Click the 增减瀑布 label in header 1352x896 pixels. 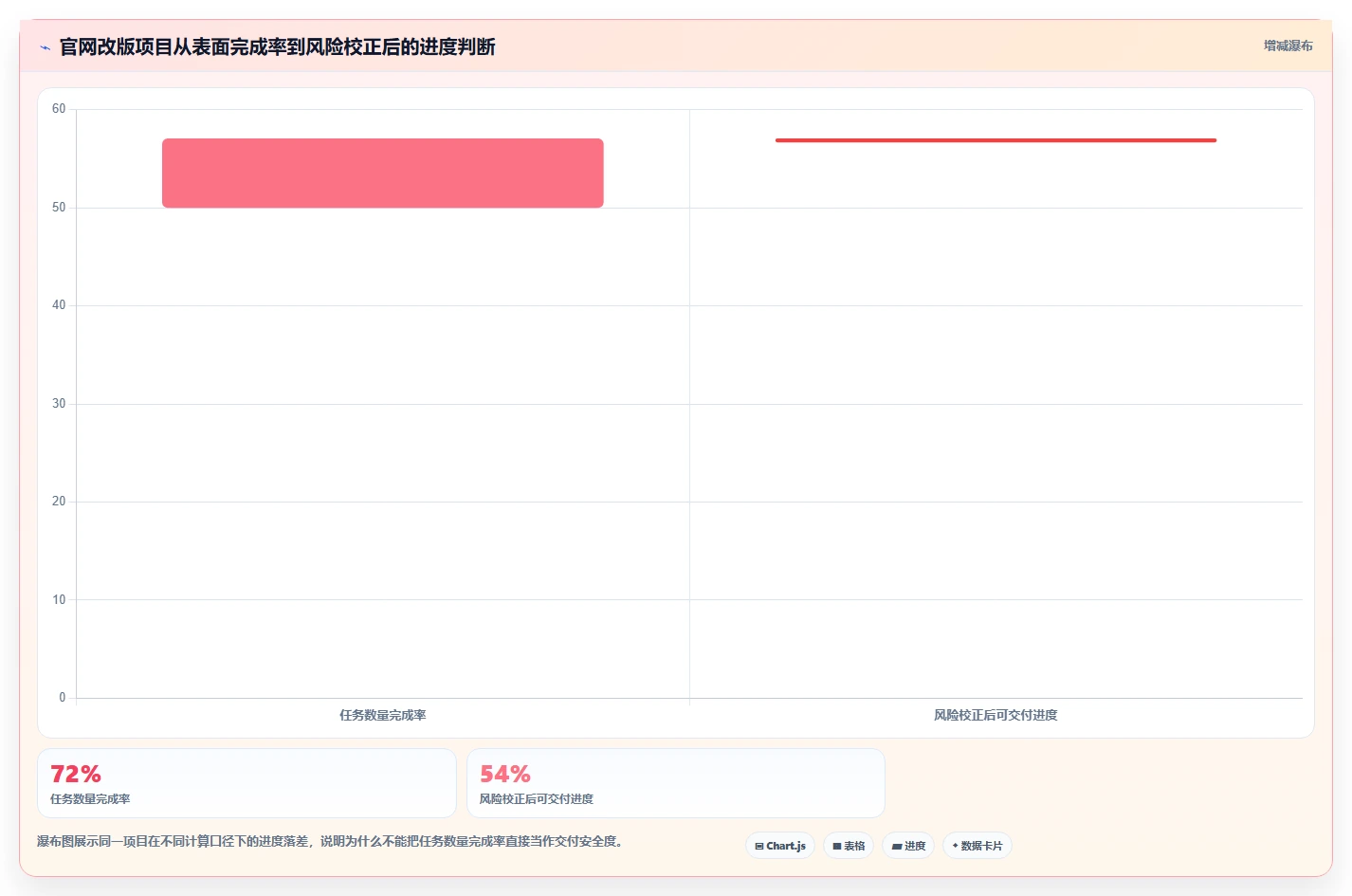[1288, 46]
